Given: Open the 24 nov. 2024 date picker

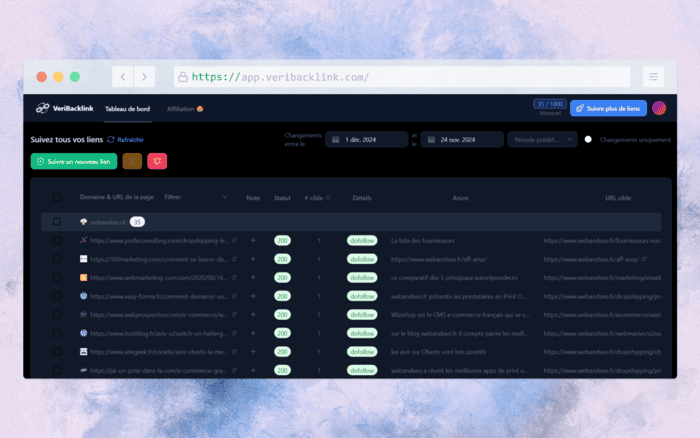Looking at the screenshot, I should point(462,140).
